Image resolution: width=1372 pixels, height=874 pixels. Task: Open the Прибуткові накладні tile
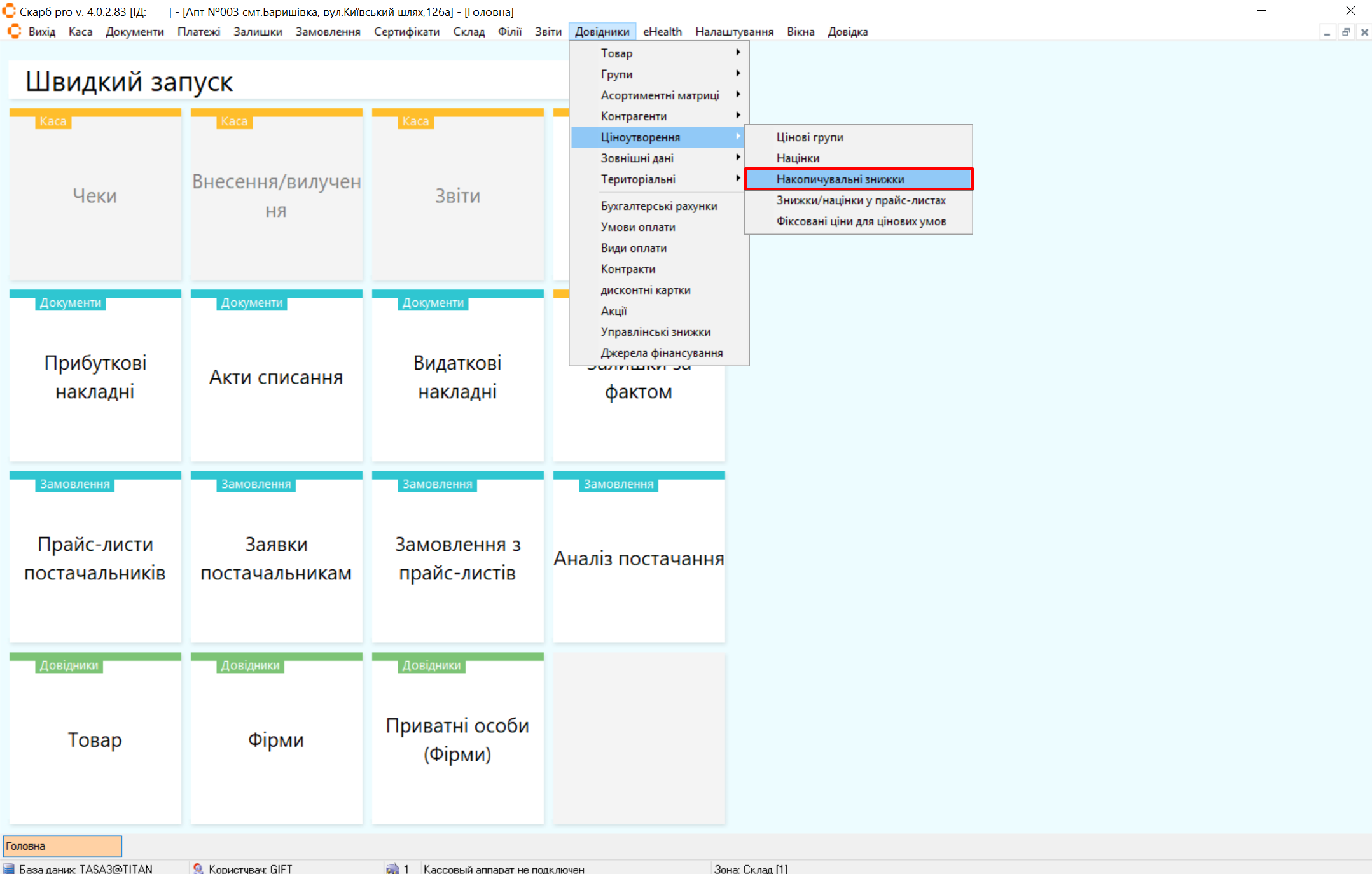tap(95, 377)
